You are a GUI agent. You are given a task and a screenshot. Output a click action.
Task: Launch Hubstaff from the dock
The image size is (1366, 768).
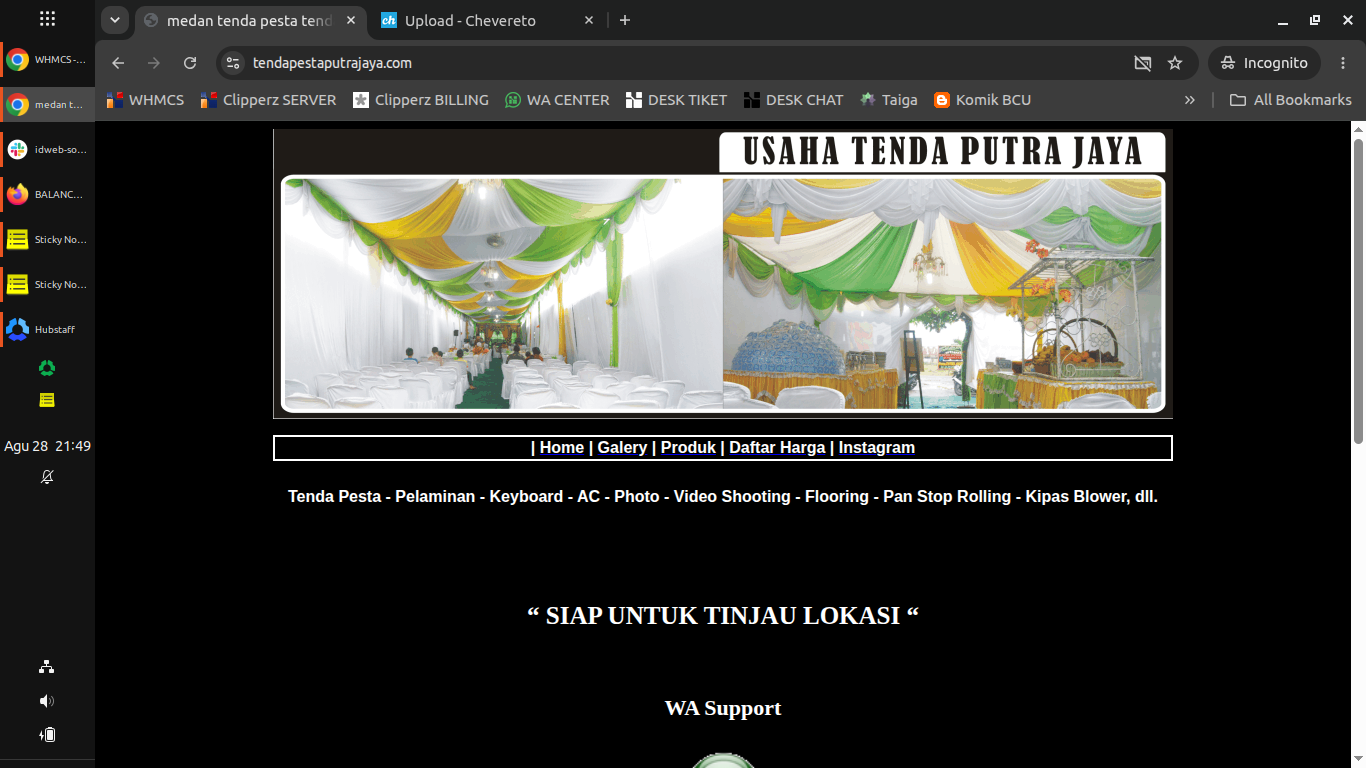coord(47,330)
